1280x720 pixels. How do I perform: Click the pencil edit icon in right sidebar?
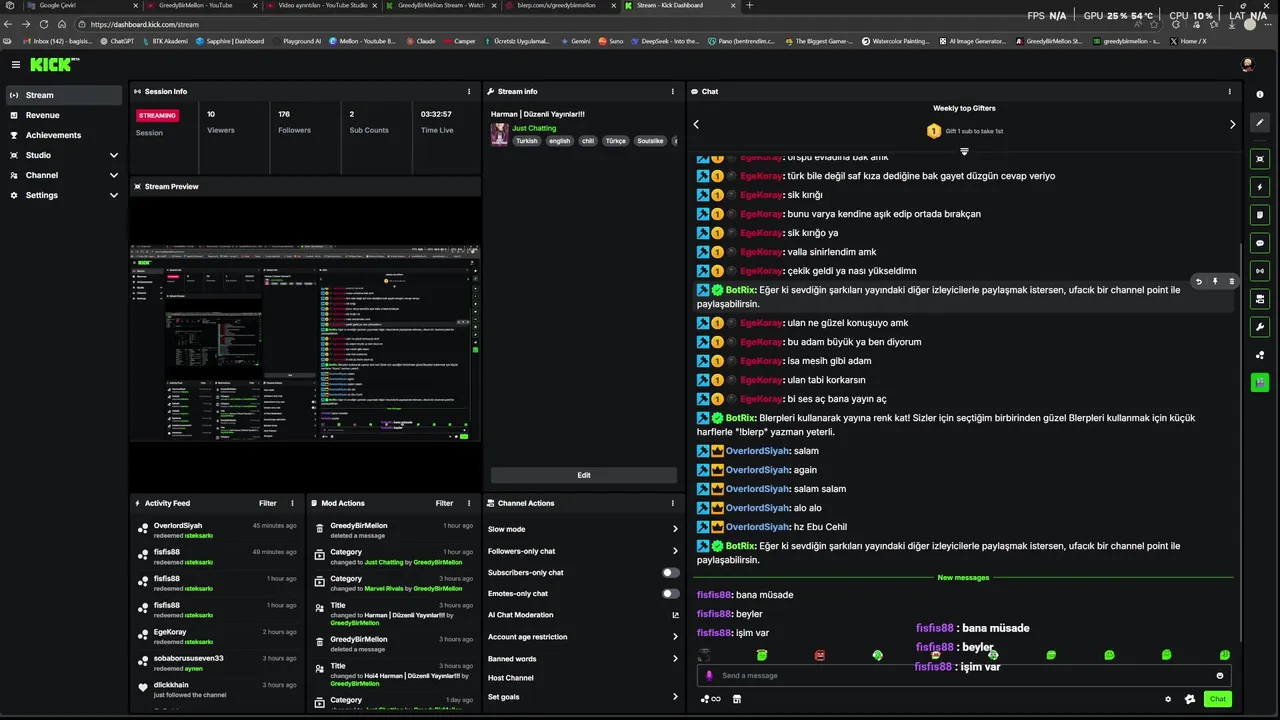click(1260, 123)
